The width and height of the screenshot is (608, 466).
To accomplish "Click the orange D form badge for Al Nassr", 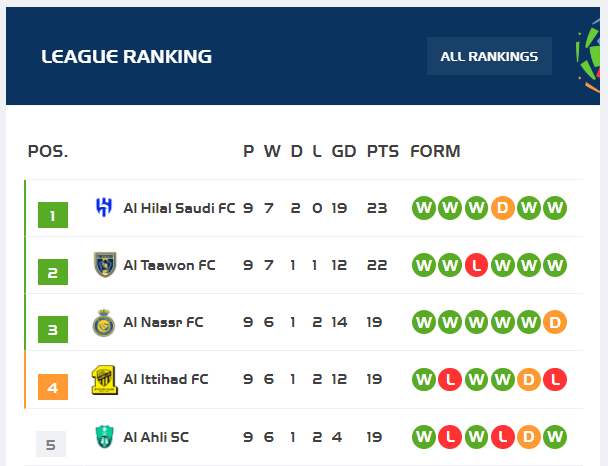I will 555,322.
